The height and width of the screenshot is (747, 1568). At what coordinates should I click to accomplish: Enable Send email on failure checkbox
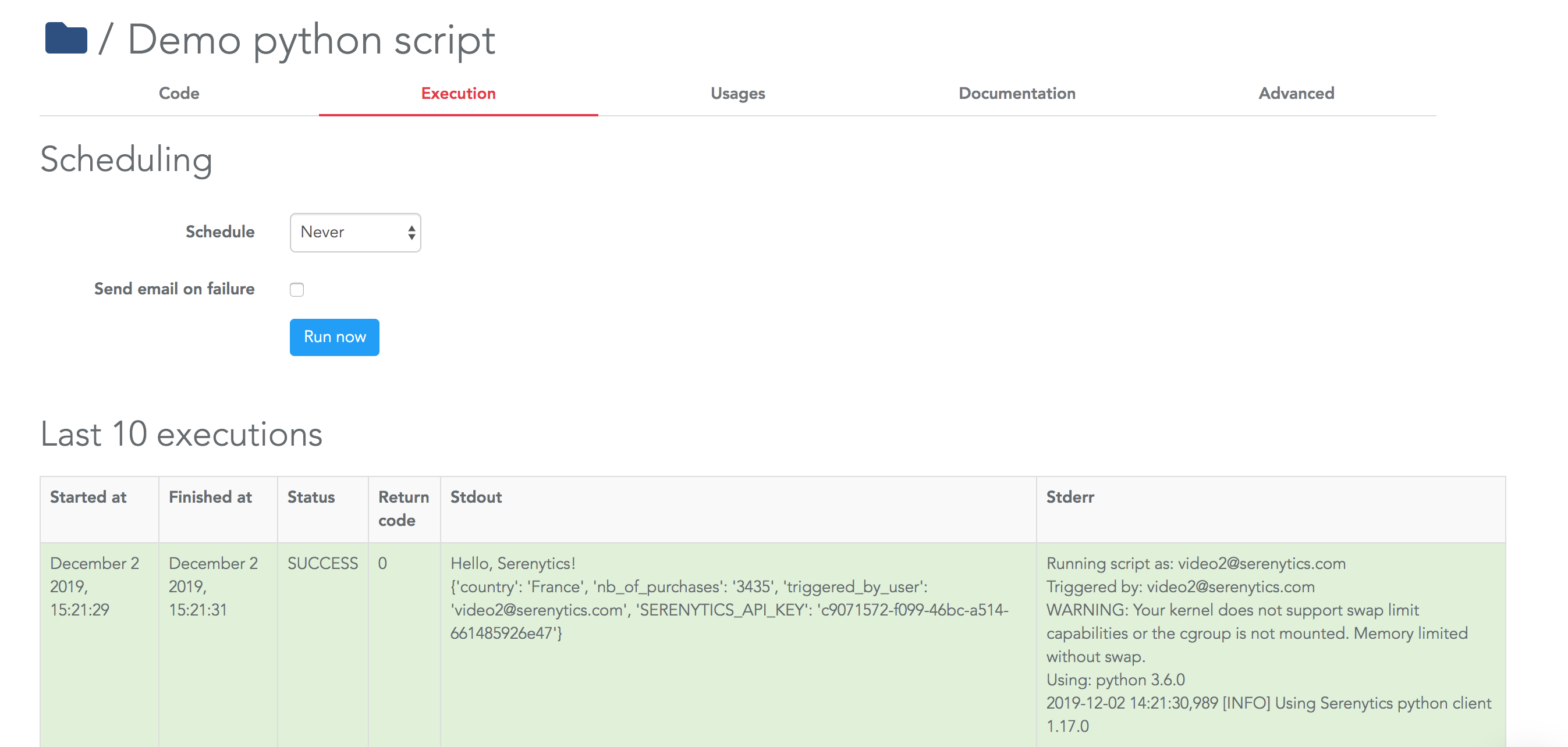click(x=296, y=290)
